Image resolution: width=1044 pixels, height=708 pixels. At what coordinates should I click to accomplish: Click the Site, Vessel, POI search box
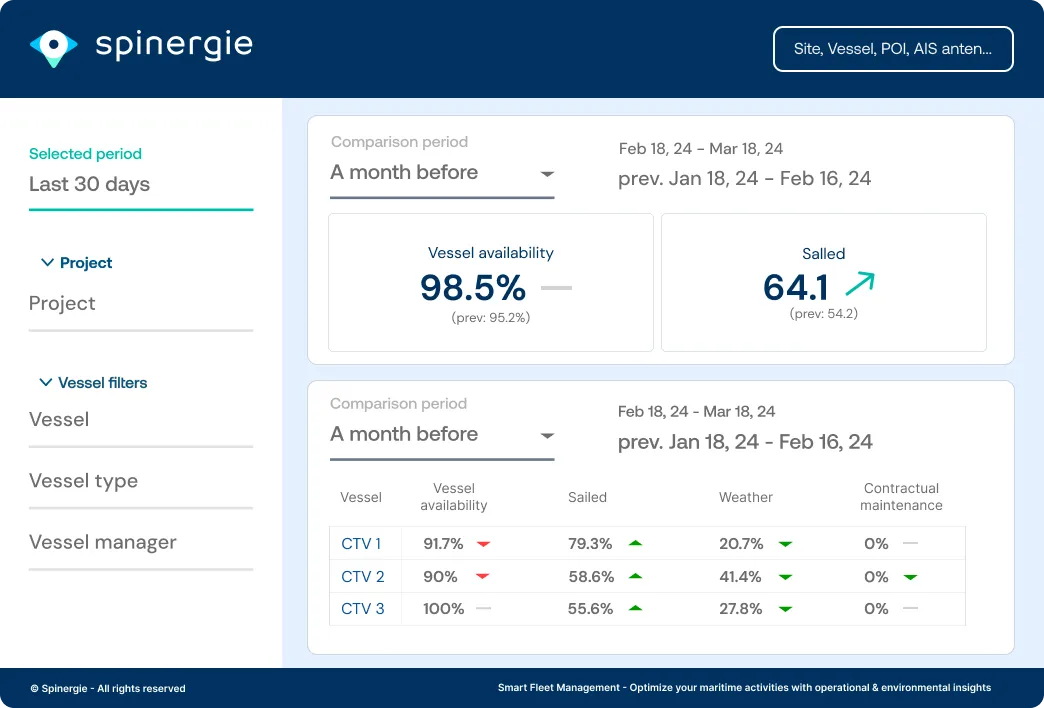pyautogui.click(x=893, y=49)
